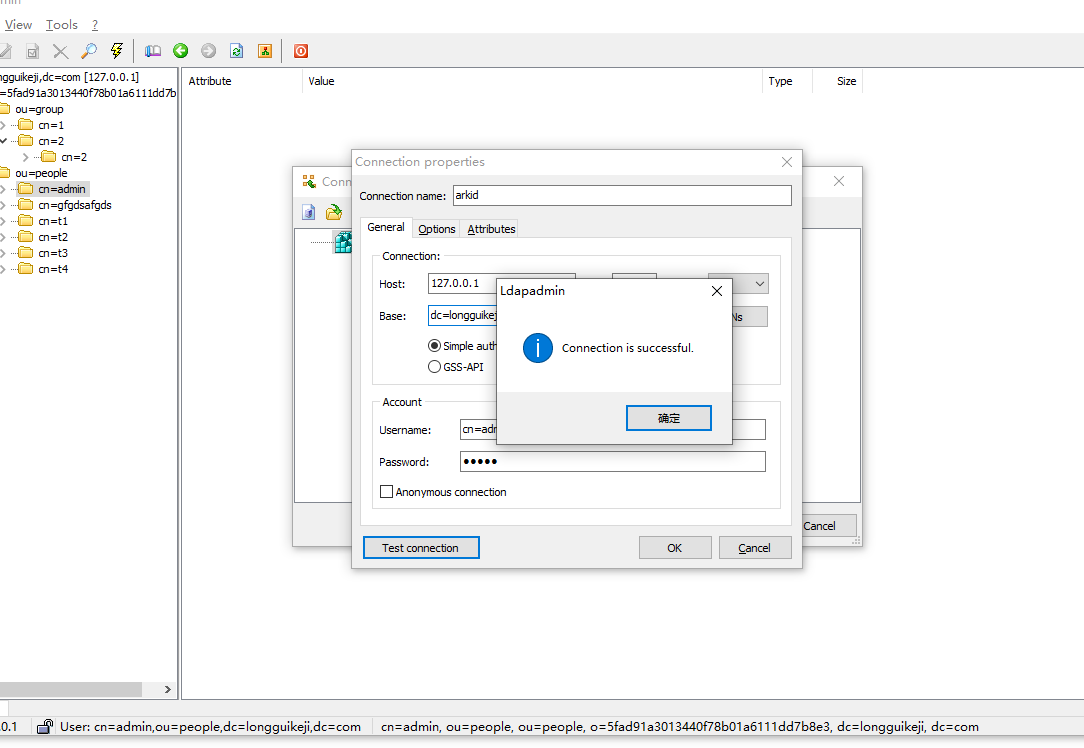Close the Ldapadmin message dialog
Viewport: 1084px width, 748px height.
717,291
